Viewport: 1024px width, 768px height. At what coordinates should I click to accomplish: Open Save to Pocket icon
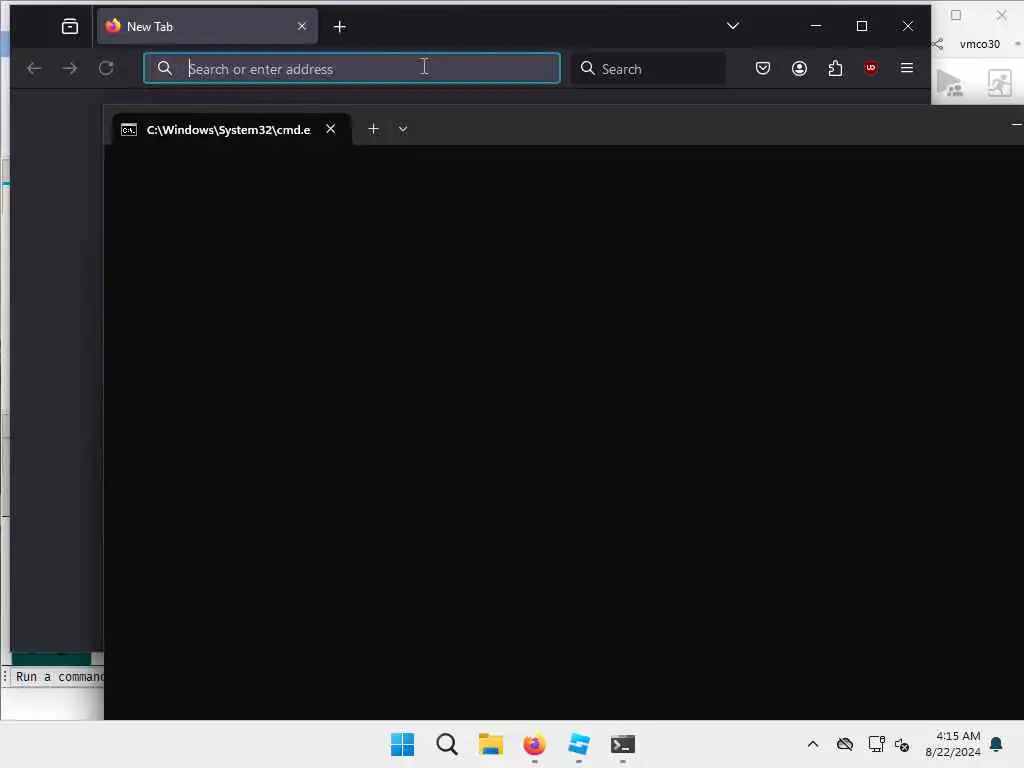[x=762, y=68]
